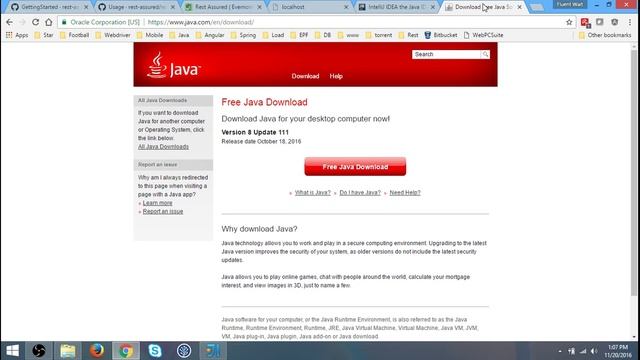Click the green secure lock icon

tap(64, 22)
